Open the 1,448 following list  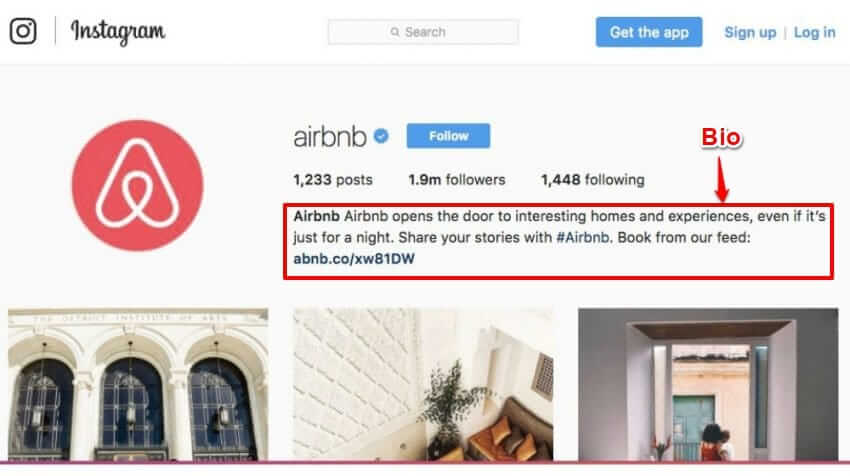click(x=593, y=179)
